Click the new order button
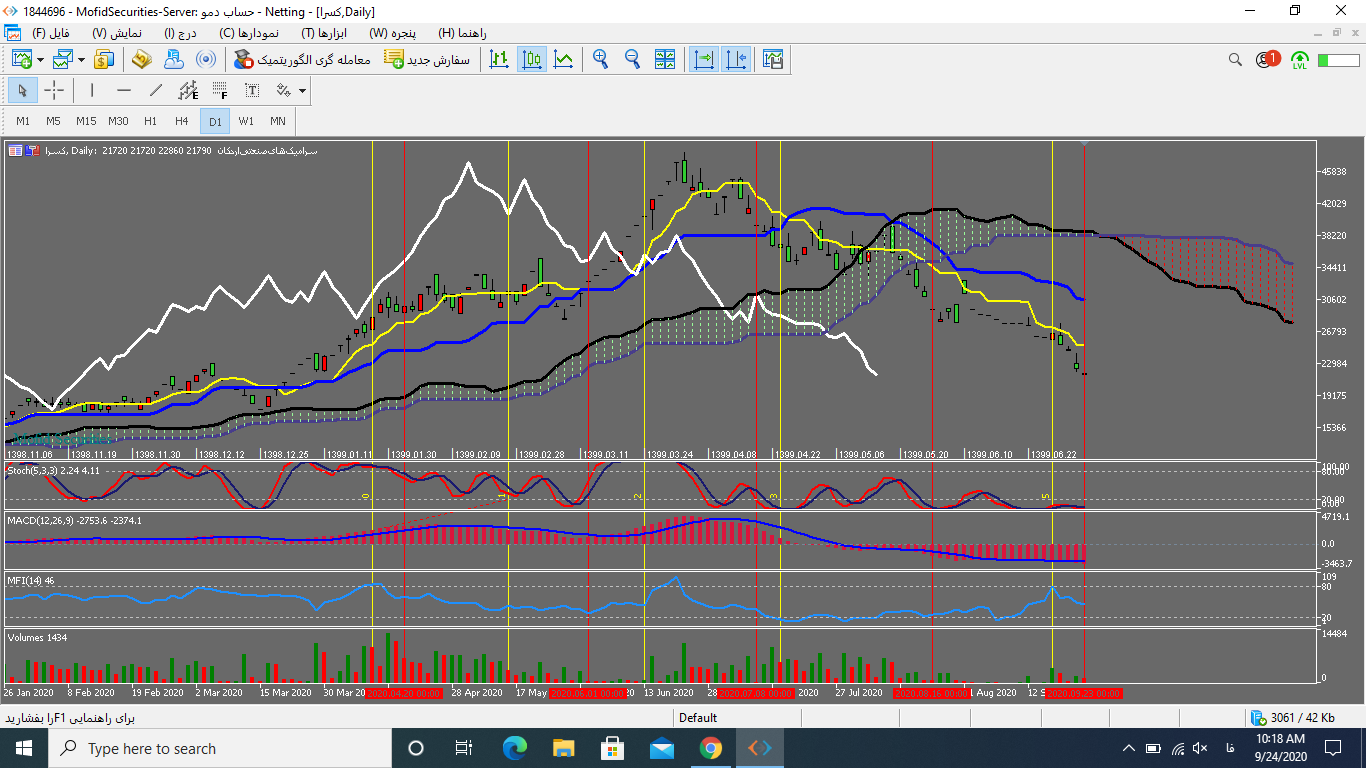Viewport: 1366px width, 768px height. click(426, 60)
